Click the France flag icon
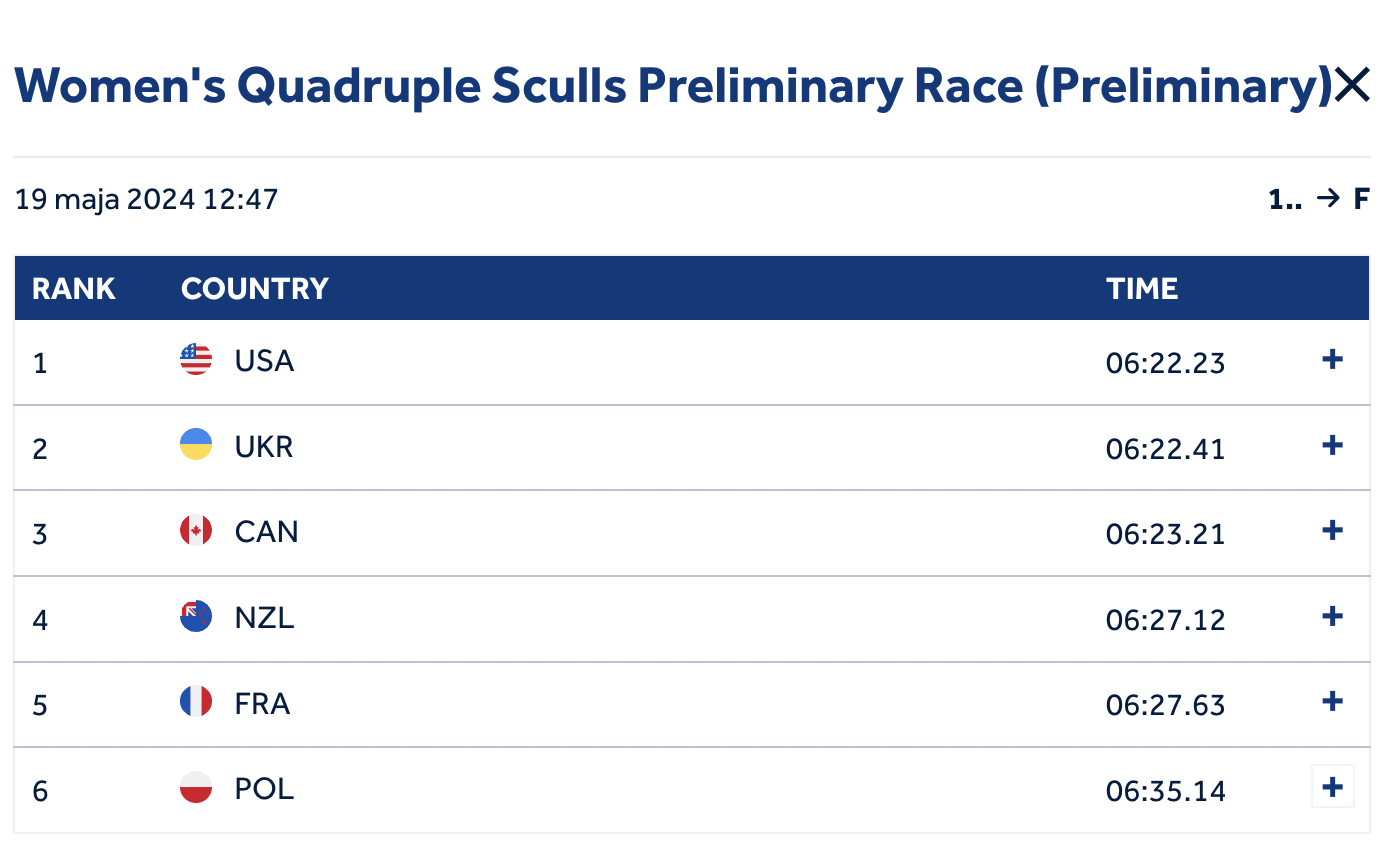1386x854 pixels. pos(196,703)
